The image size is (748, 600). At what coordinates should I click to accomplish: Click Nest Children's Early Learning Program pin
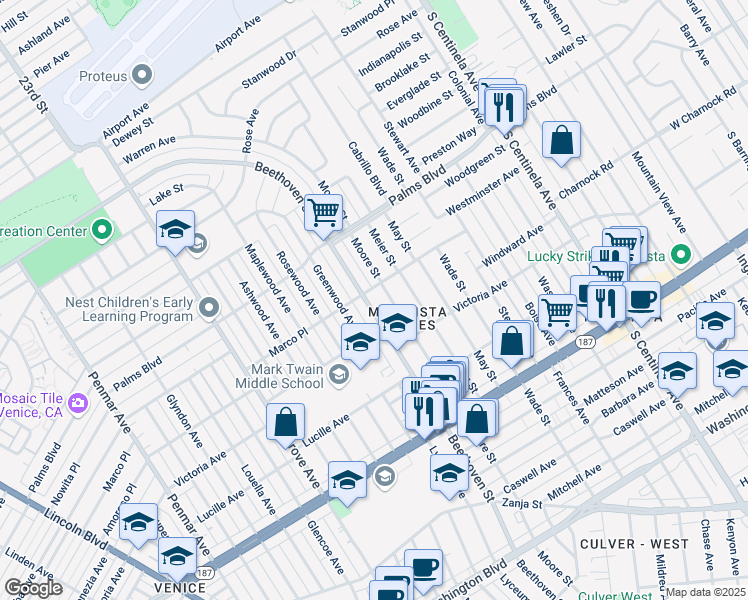(x=208, y=309)
